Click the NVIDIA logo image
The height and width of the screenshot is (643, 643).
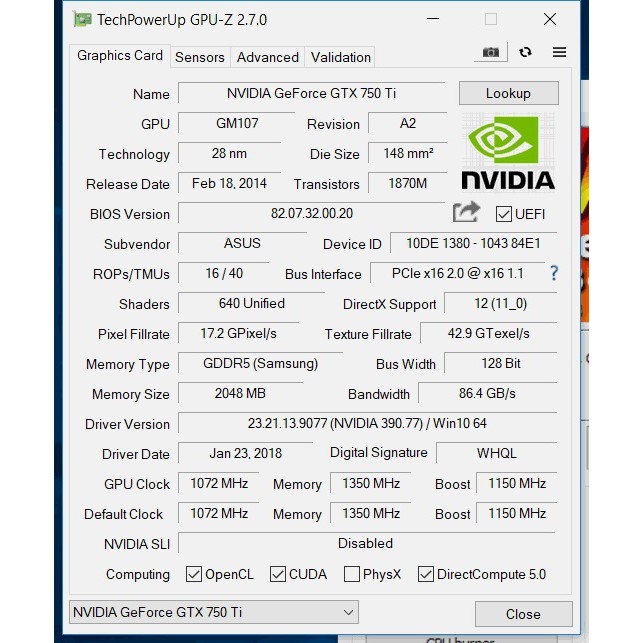coord(508,152)
